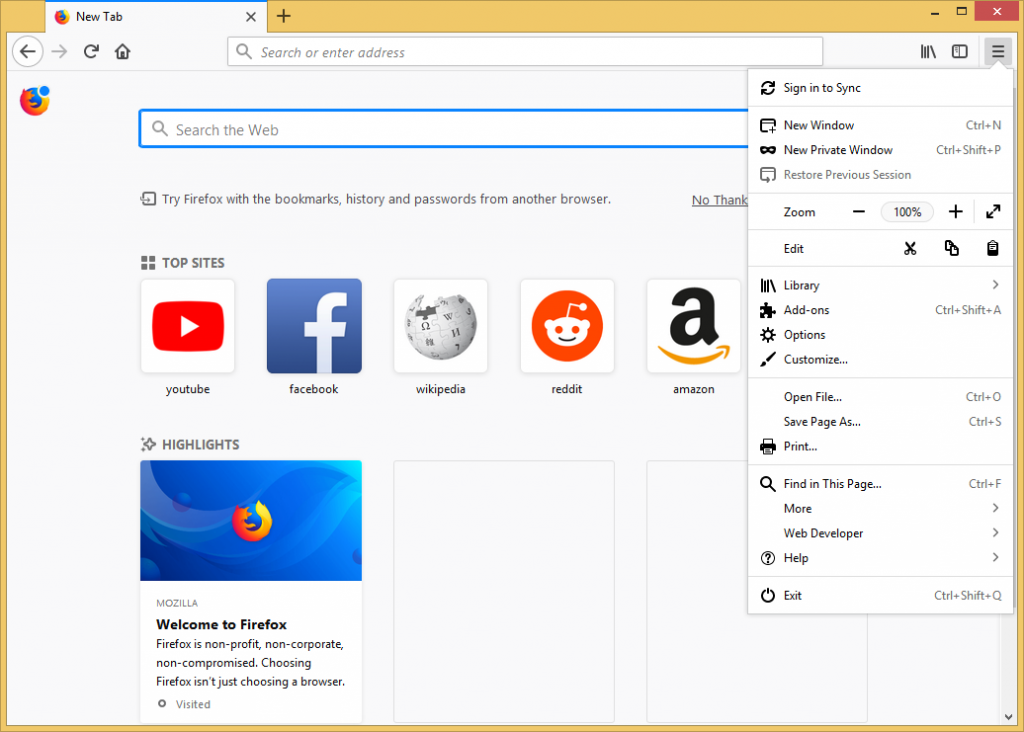Close the New Tab tab
The width and height of the screenshot is (1024, 732).
pyautogui.click(x=251, y=17)
